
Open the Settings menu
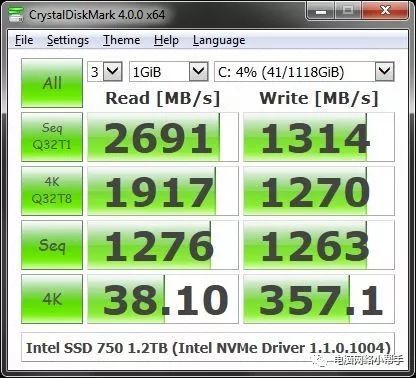click(68, 40)
